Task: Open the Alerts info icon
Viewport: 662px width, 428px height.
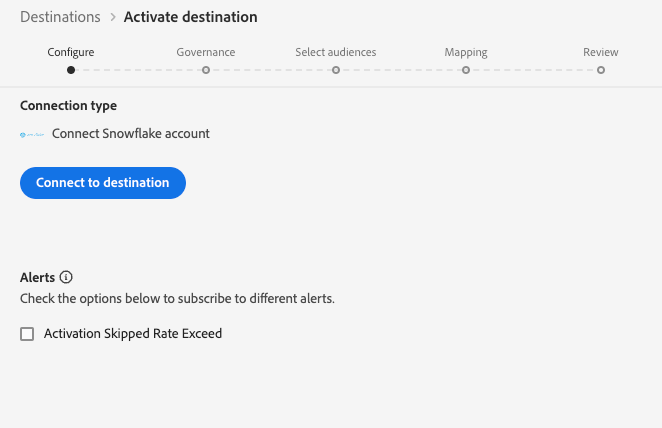Action: pyautogui.click(x=66, y=277)
